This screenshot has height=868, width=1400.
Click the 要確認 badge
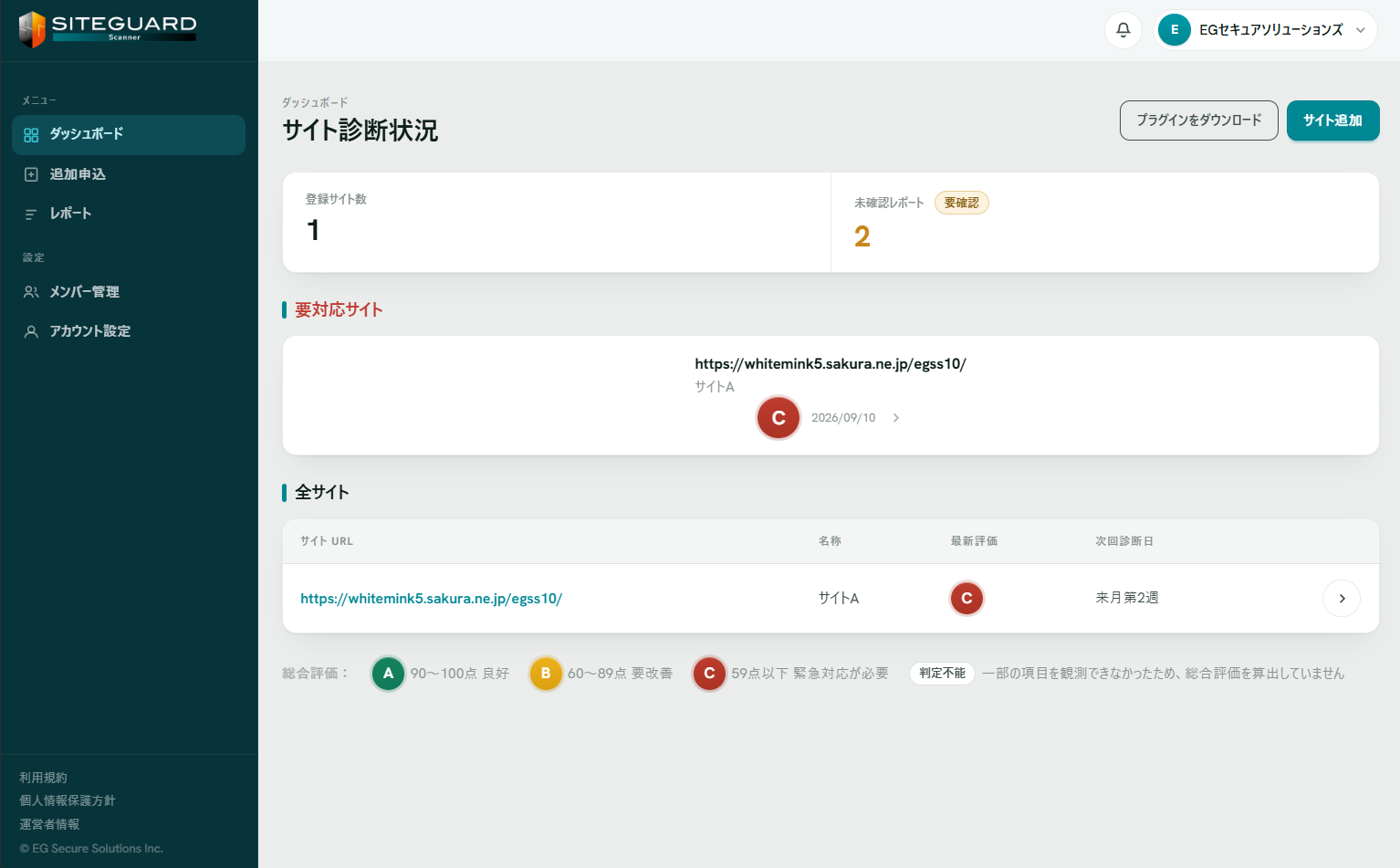pyautogui.click(x=962, y=203)
